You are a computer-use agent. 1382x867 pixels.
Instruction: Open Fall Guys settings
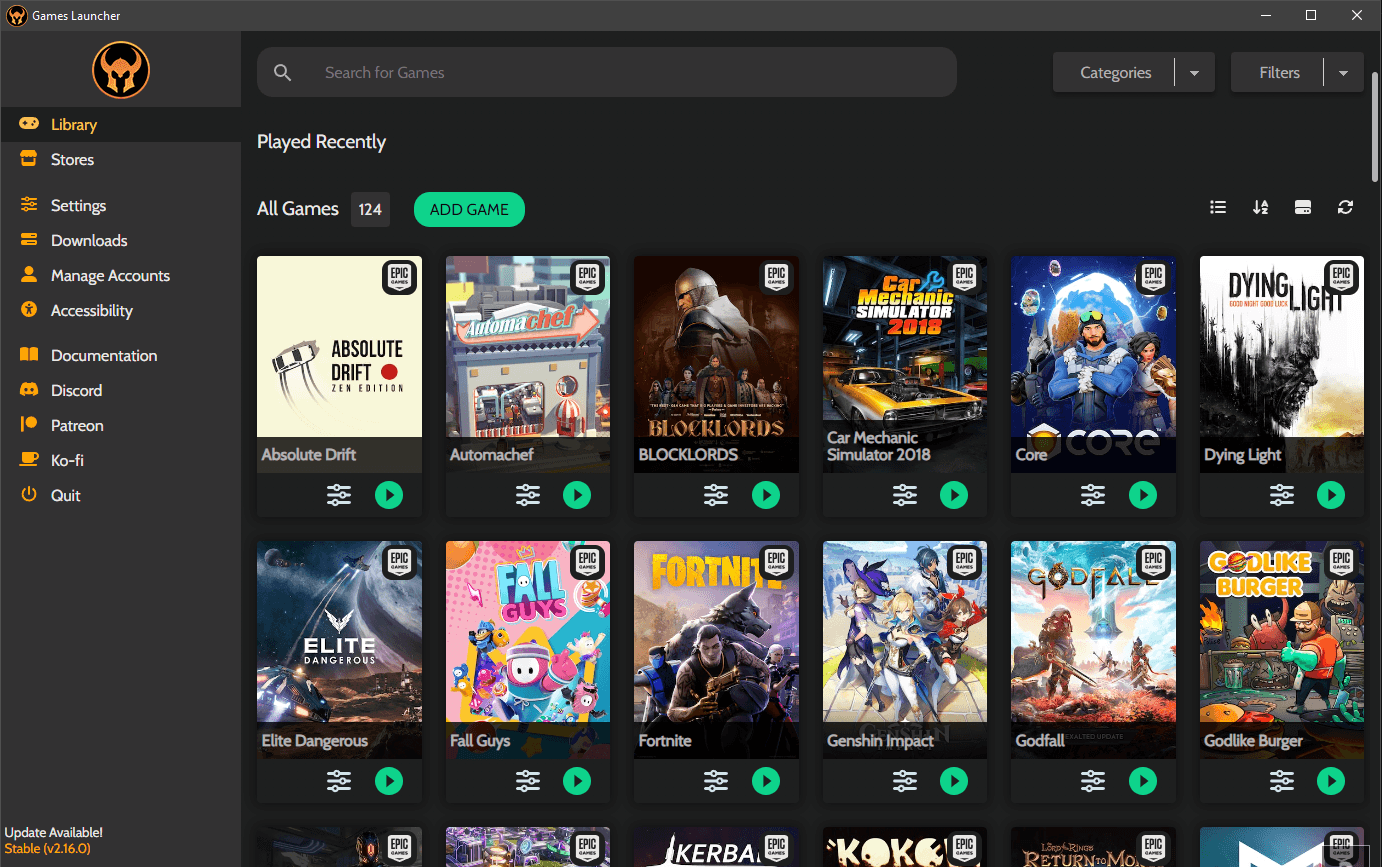click(x=528, y=781)
